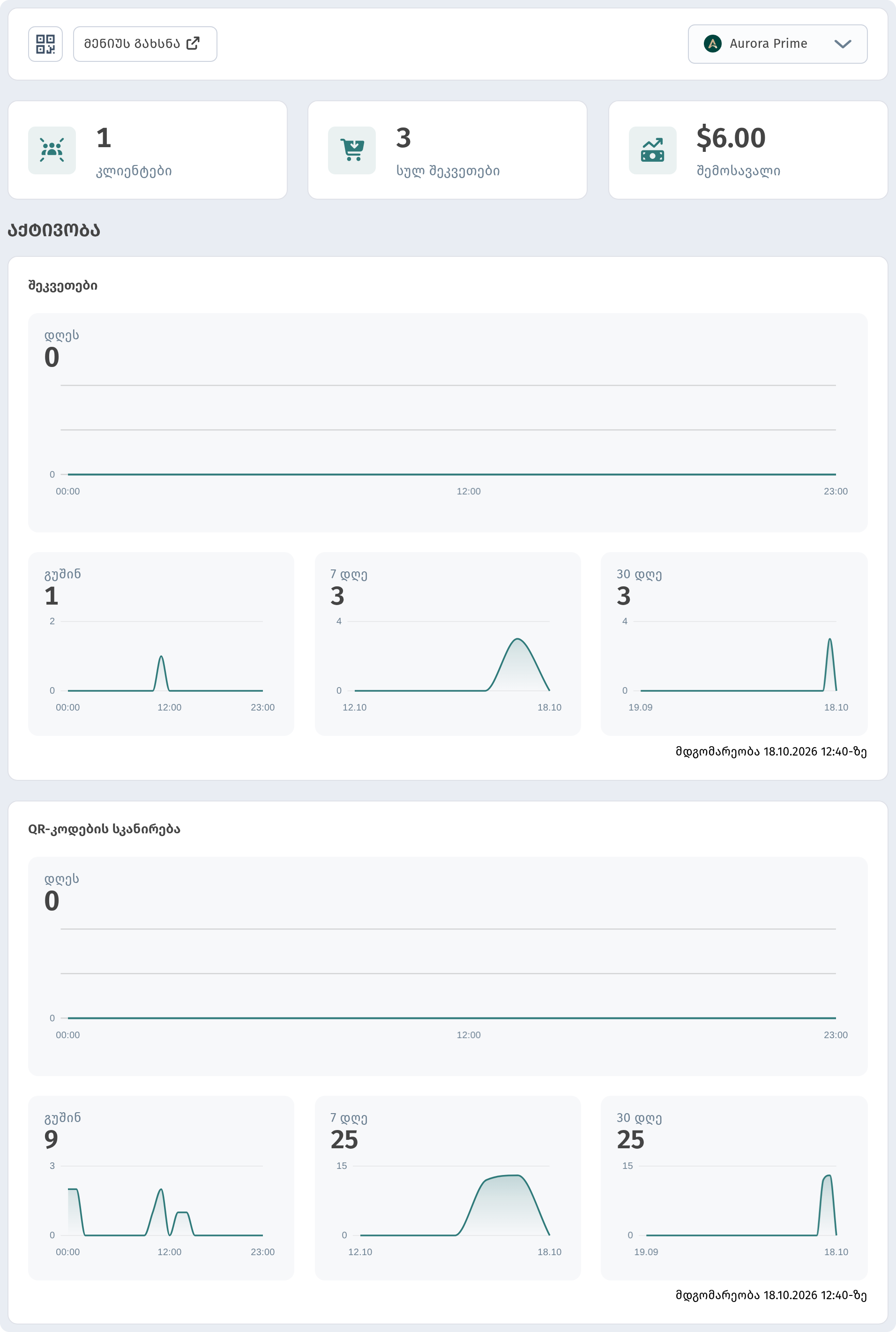Click the მენიუს გახსნა button

pos(145,44)
